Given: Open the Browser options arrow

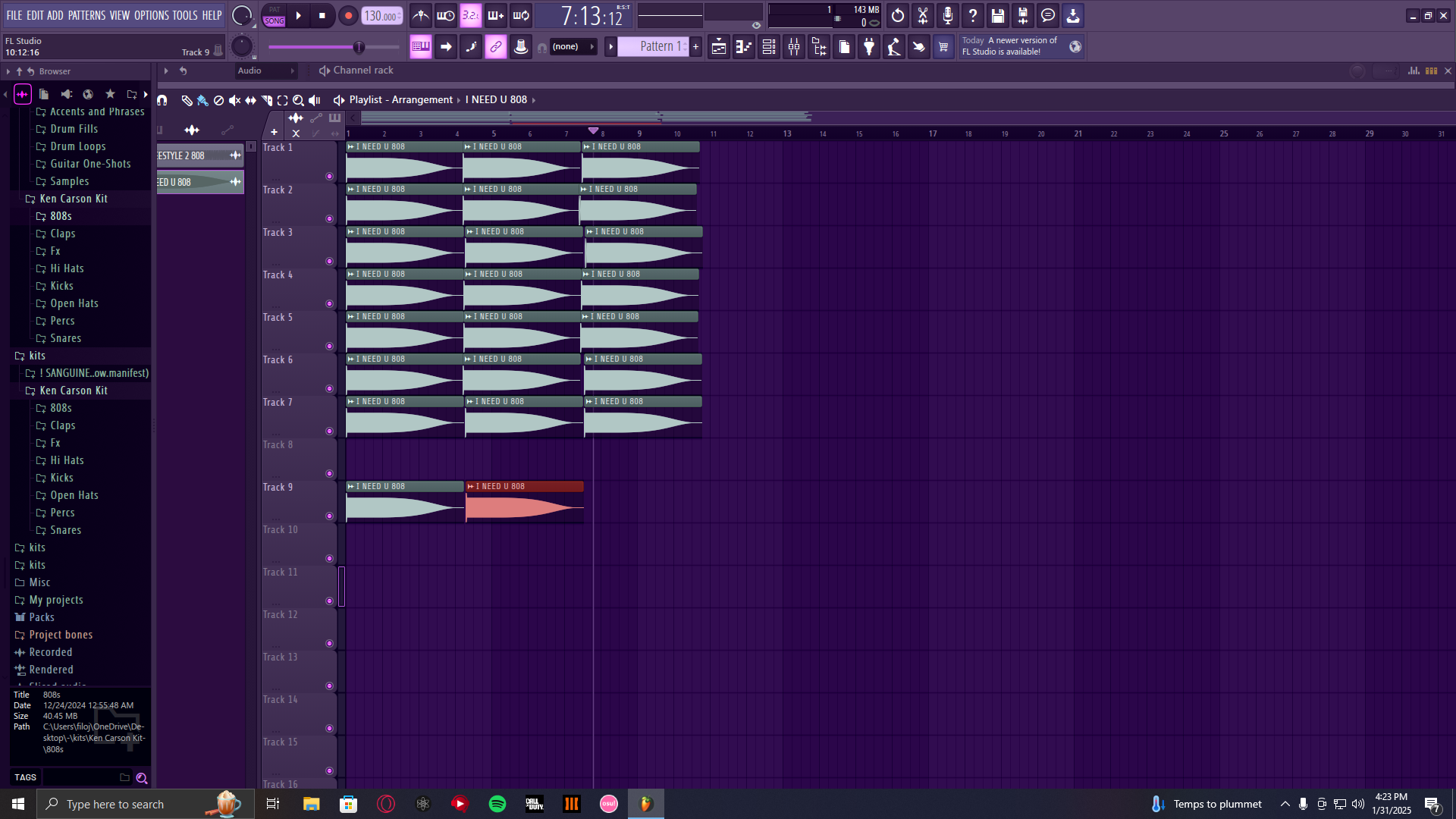Looking at the screenshot, I should click(x=8, y=71).
